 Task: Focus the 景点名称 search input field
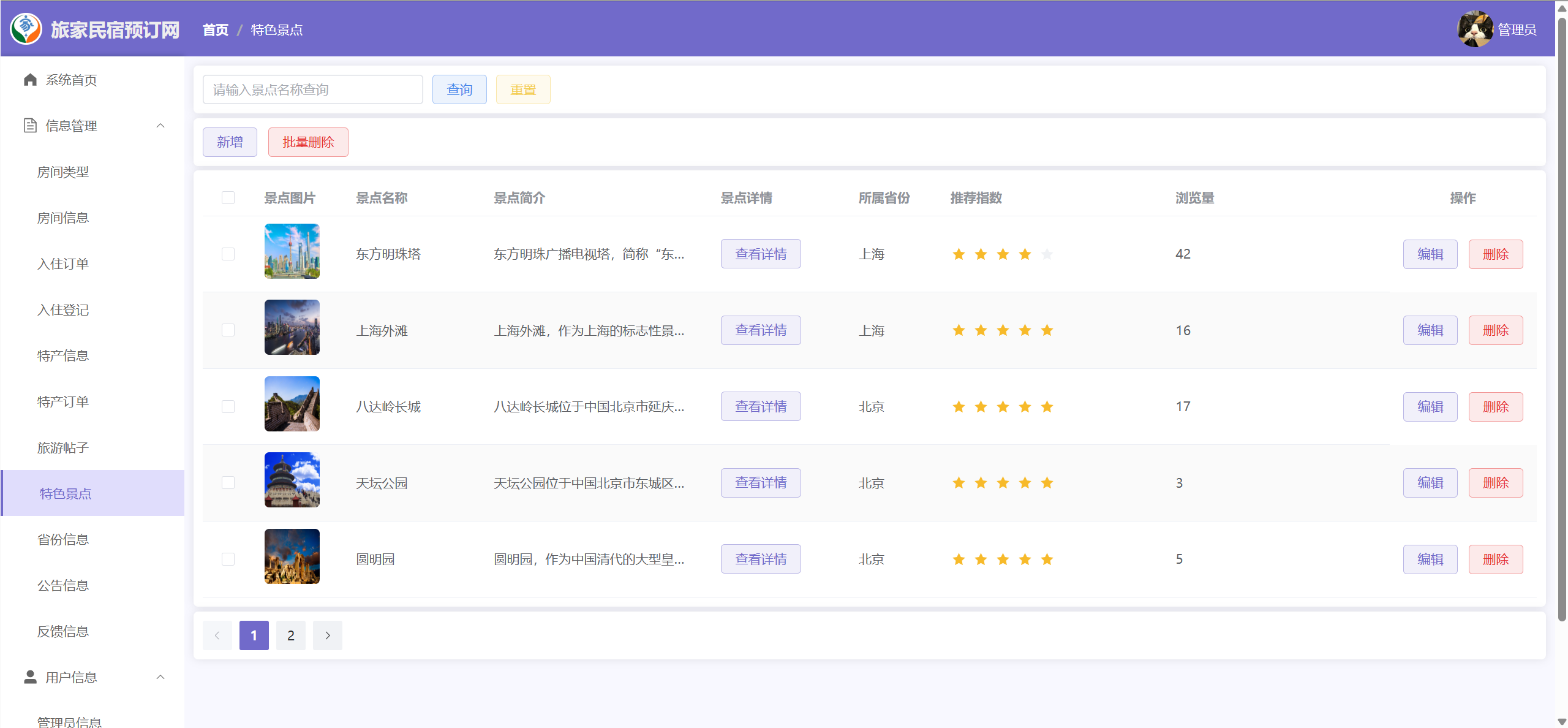click(312, 89)
